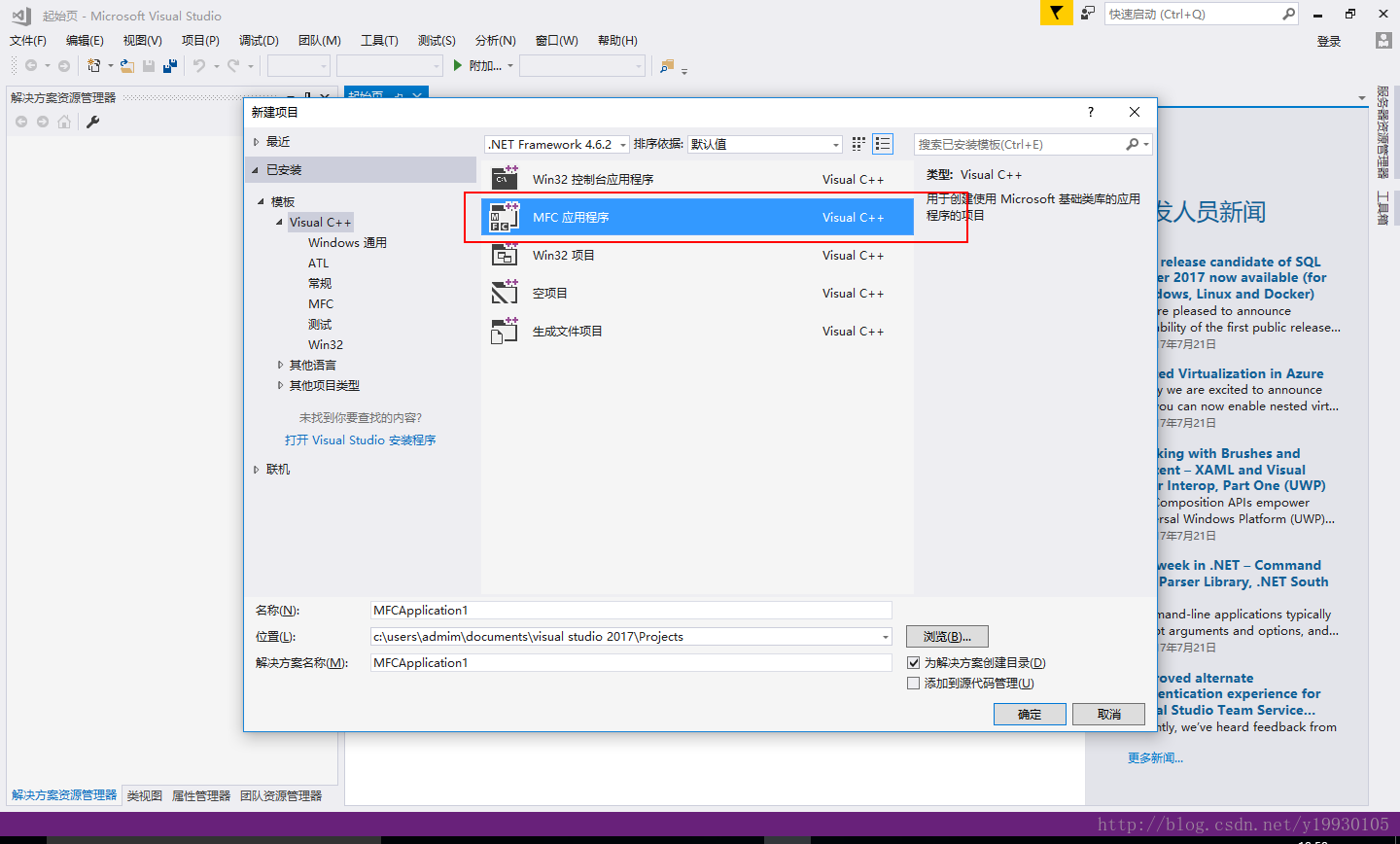Click the Redo toolbar icon
Screen dimensions: 1400x844
point(233,66)
